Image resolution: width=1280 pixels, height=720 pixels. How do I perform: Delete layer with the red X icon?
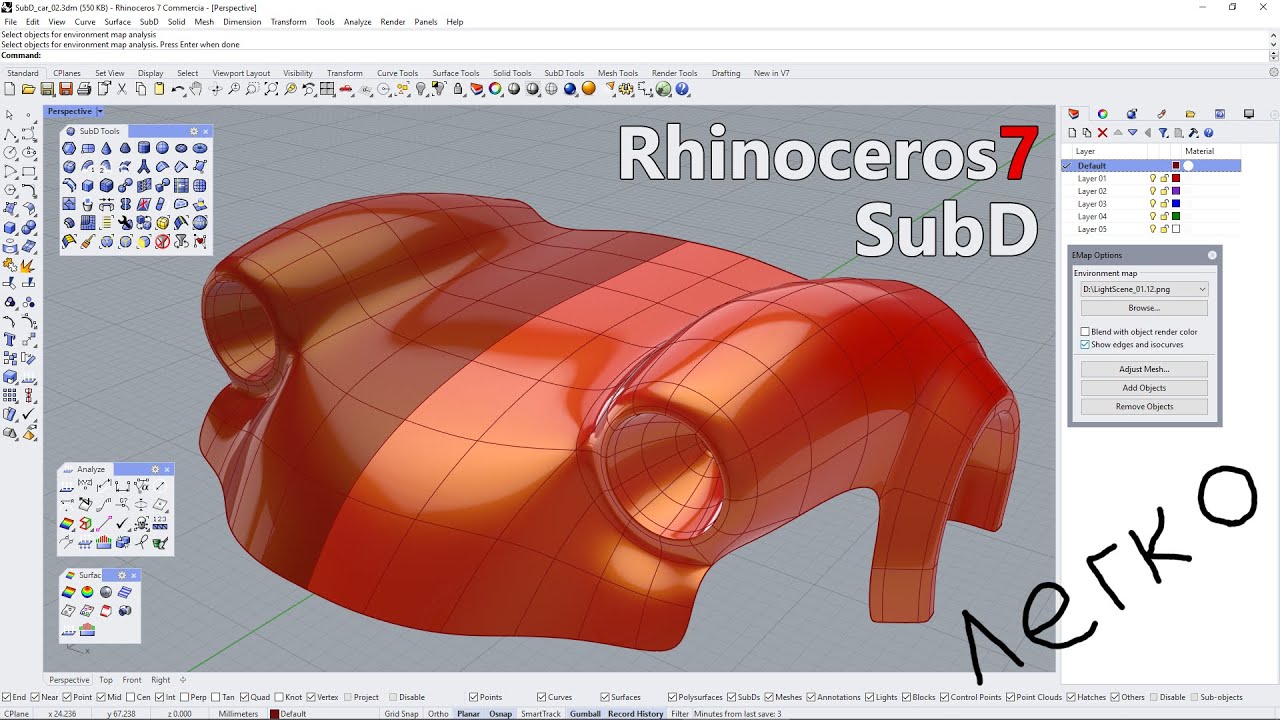pos(1102,132)
